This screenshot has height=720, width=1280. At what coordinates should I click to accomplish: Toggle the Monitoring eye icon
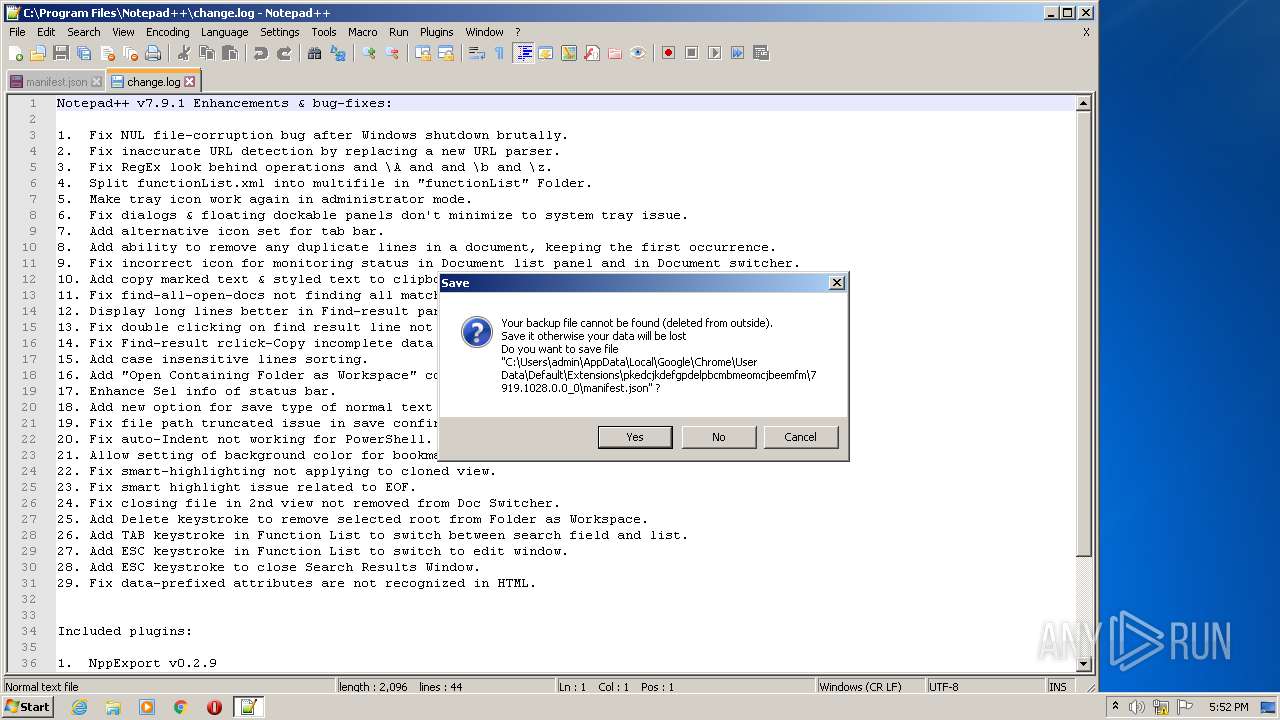[x=638, y=53]
